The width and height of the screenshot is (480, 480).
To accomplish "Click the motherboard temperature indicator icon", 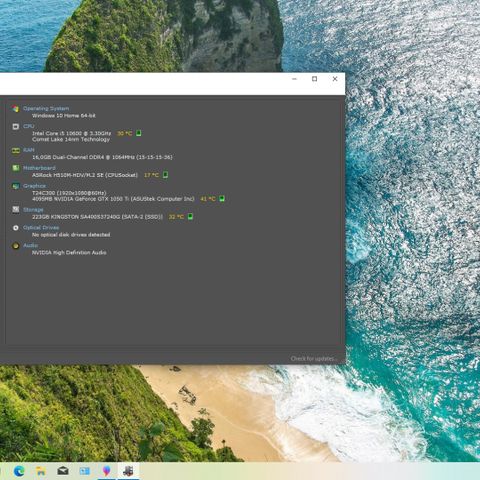I will point(165,175).
